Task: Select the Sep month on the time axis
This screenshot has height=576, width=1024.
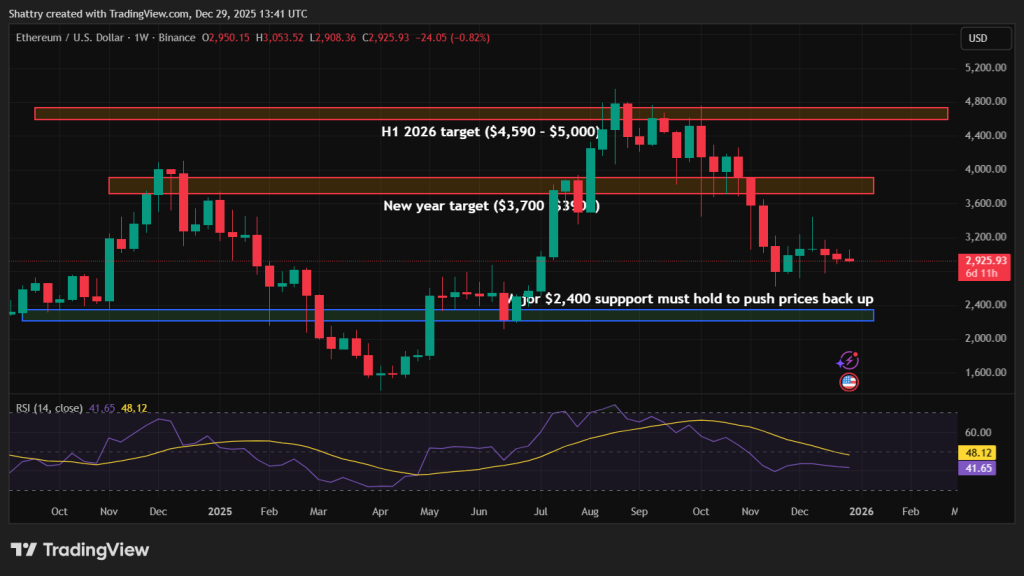Action: click(638, 511)
